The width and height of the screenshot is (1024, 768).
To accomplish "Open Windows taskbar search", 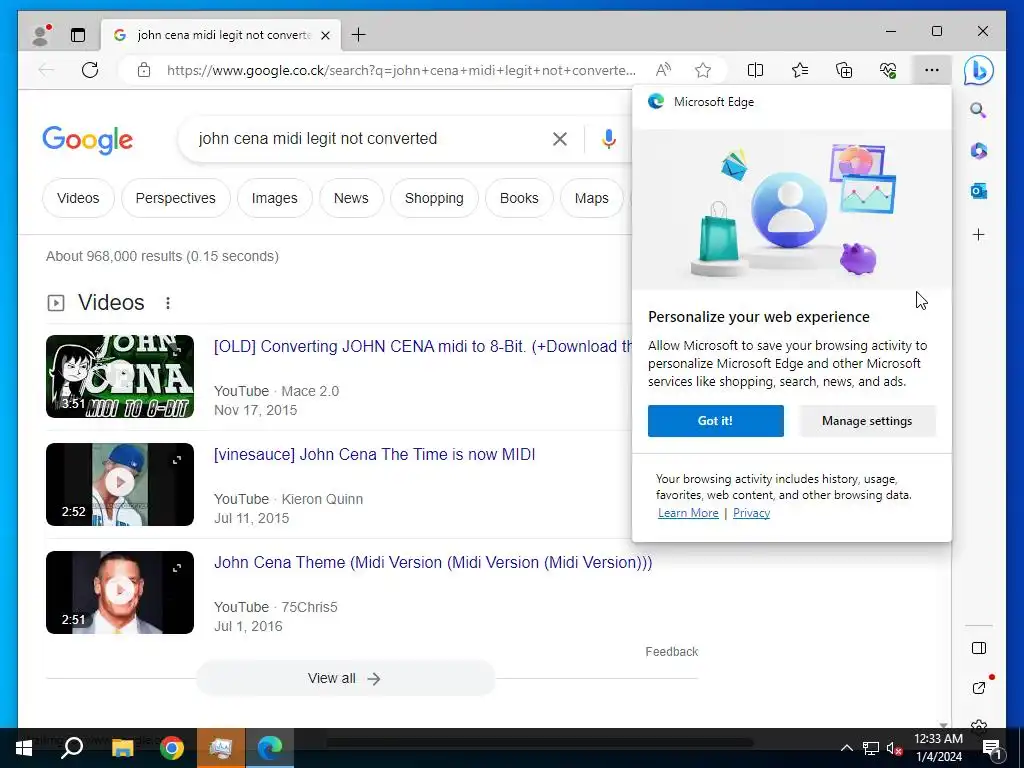I will tap(72, 748).
